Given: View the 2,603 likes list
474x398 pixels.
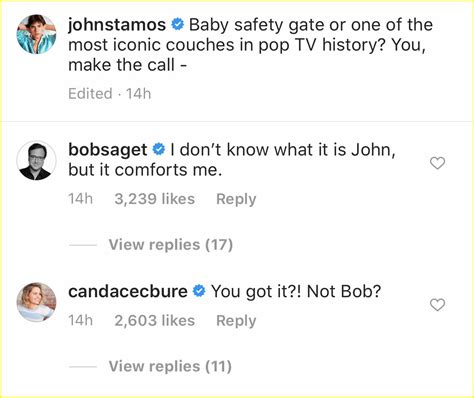Looking at the screenshot, I should tap(155, 321).
